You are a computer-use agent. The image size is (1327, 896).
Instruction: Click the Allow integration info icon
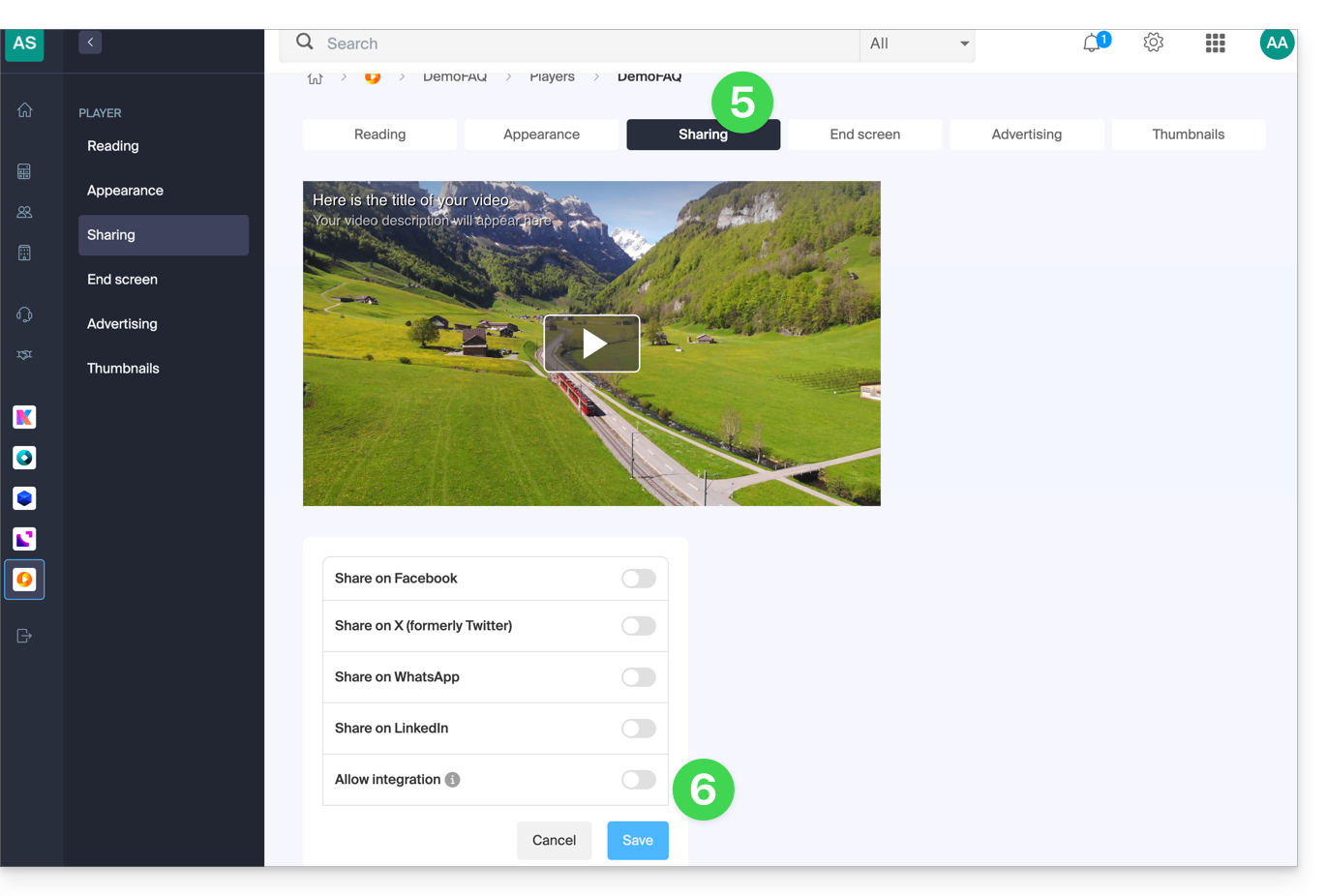[452, 780]
